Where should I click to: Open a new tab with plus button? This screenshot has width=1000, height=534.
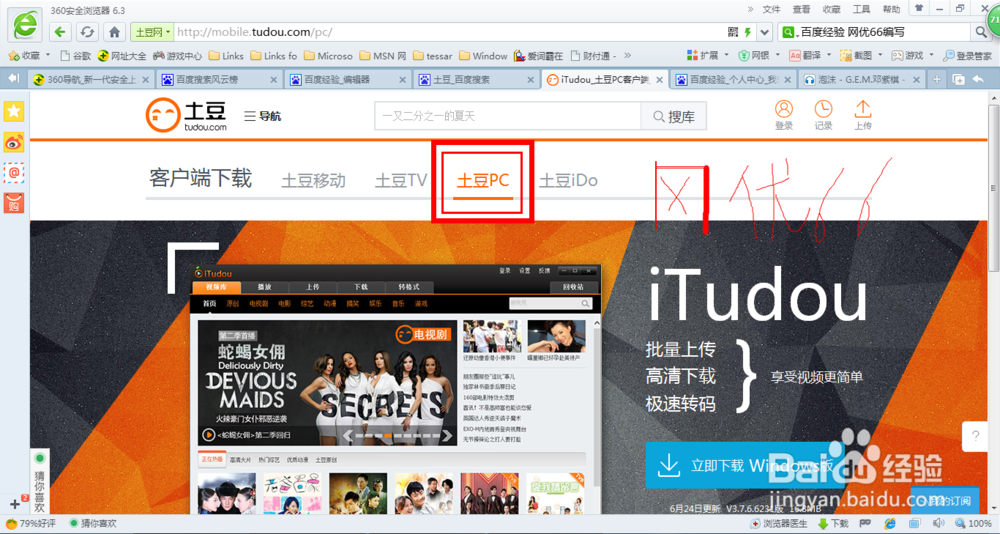tap(936, 79)
